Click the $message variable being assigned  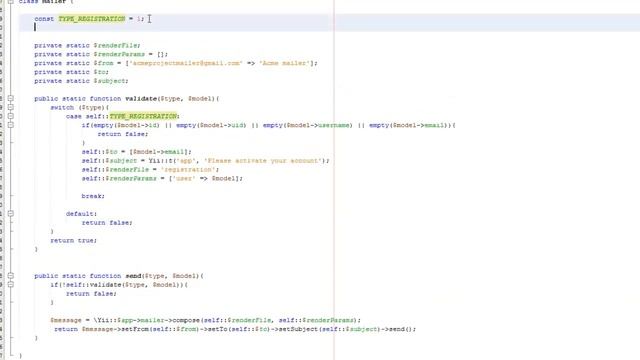coord(65,320)
